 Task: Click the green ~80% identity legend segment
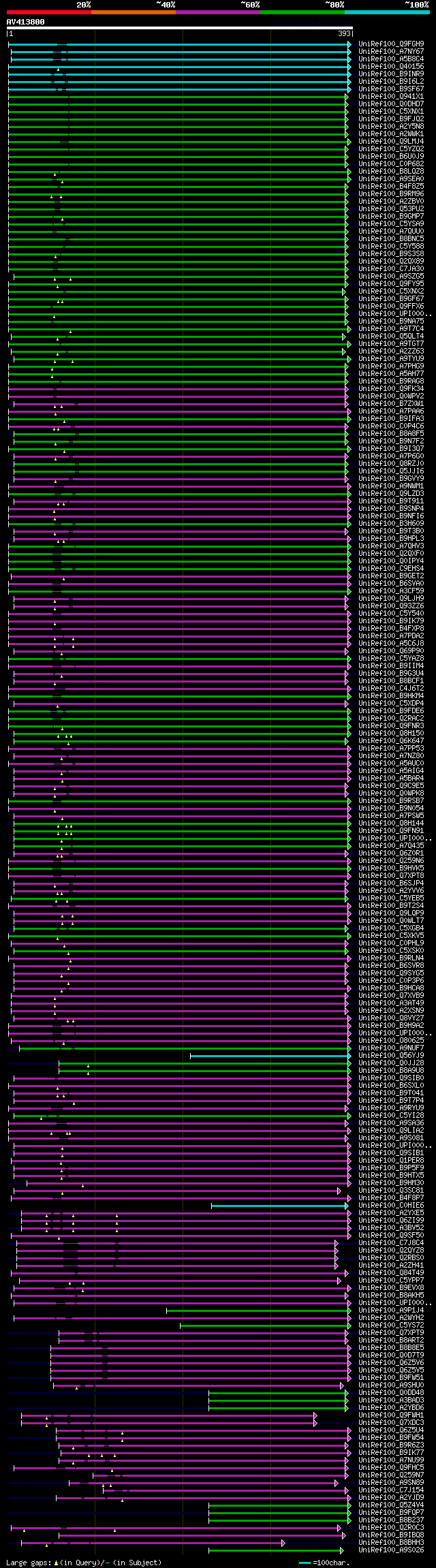[302, 12]
